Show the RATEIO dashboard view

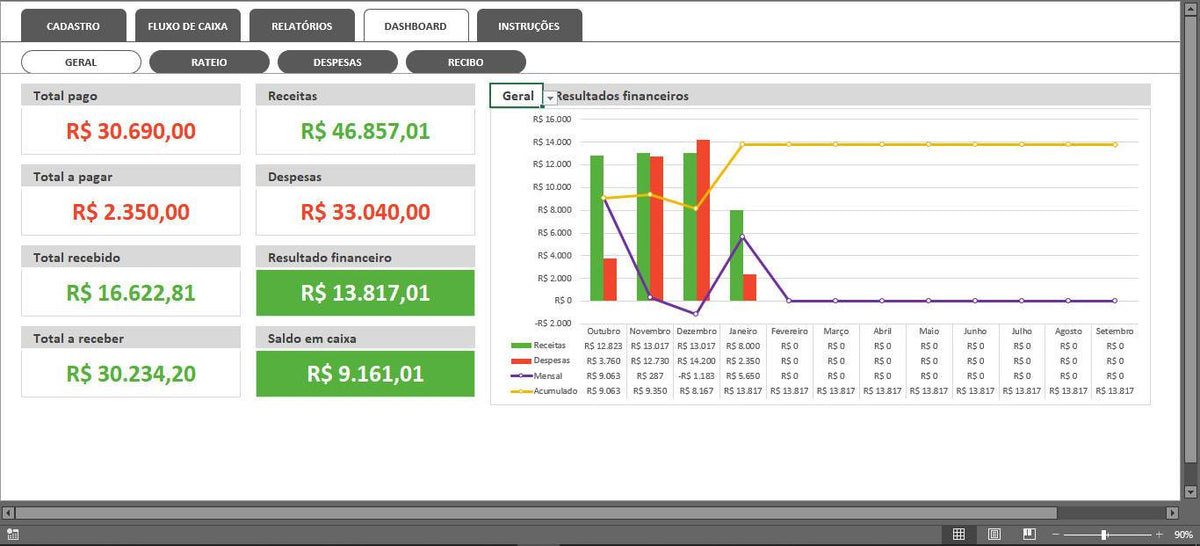coord(209,62)
